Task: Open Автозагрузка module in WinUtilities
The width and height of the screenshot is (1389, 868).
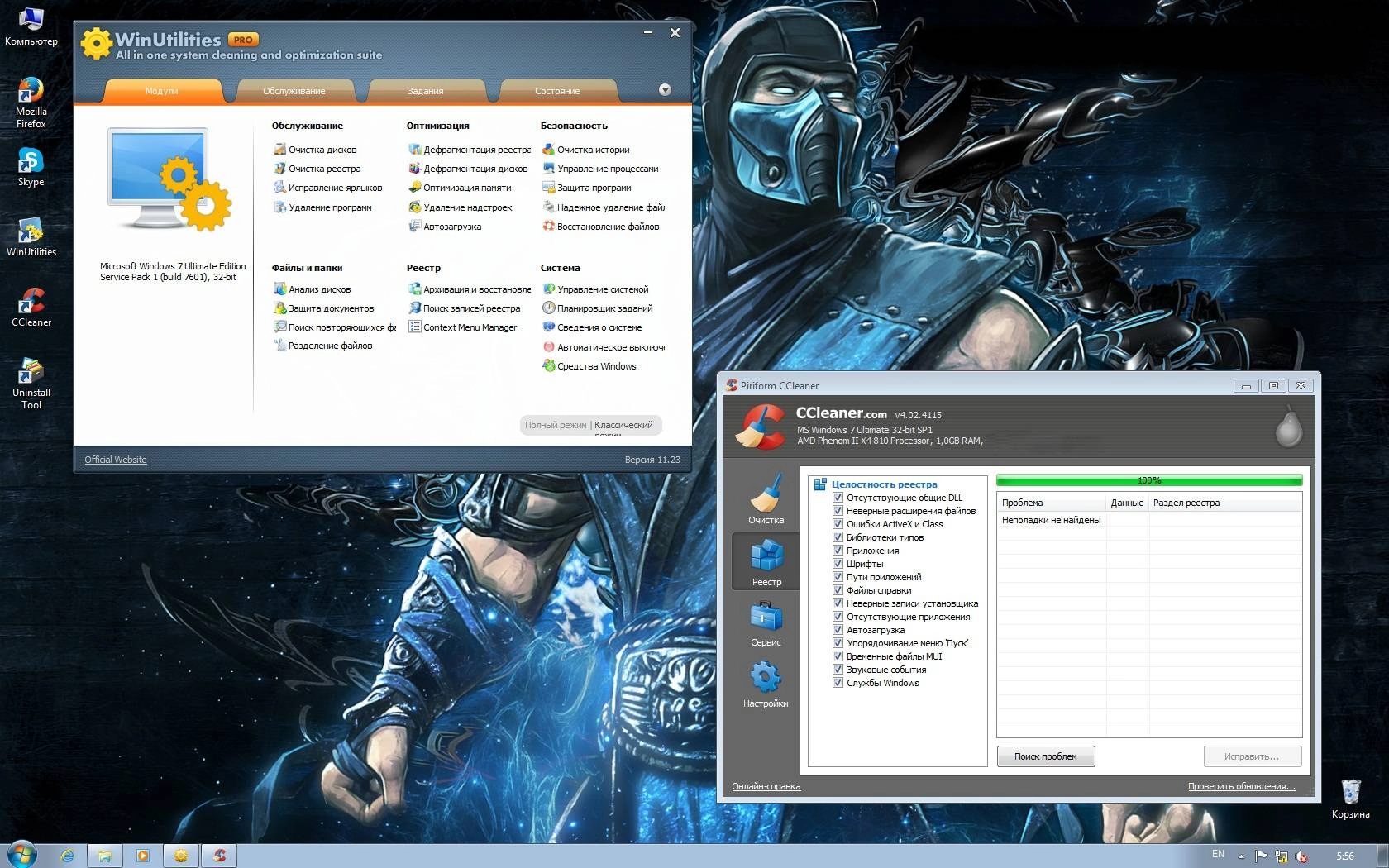Action: pyautogui.click(x=445, y=227)
